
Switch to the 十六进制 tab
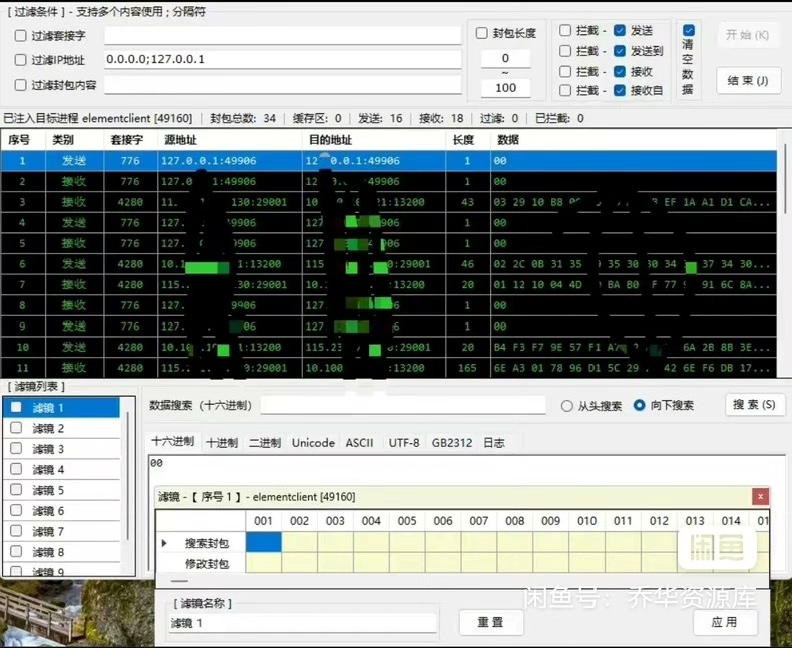[172, 441]
